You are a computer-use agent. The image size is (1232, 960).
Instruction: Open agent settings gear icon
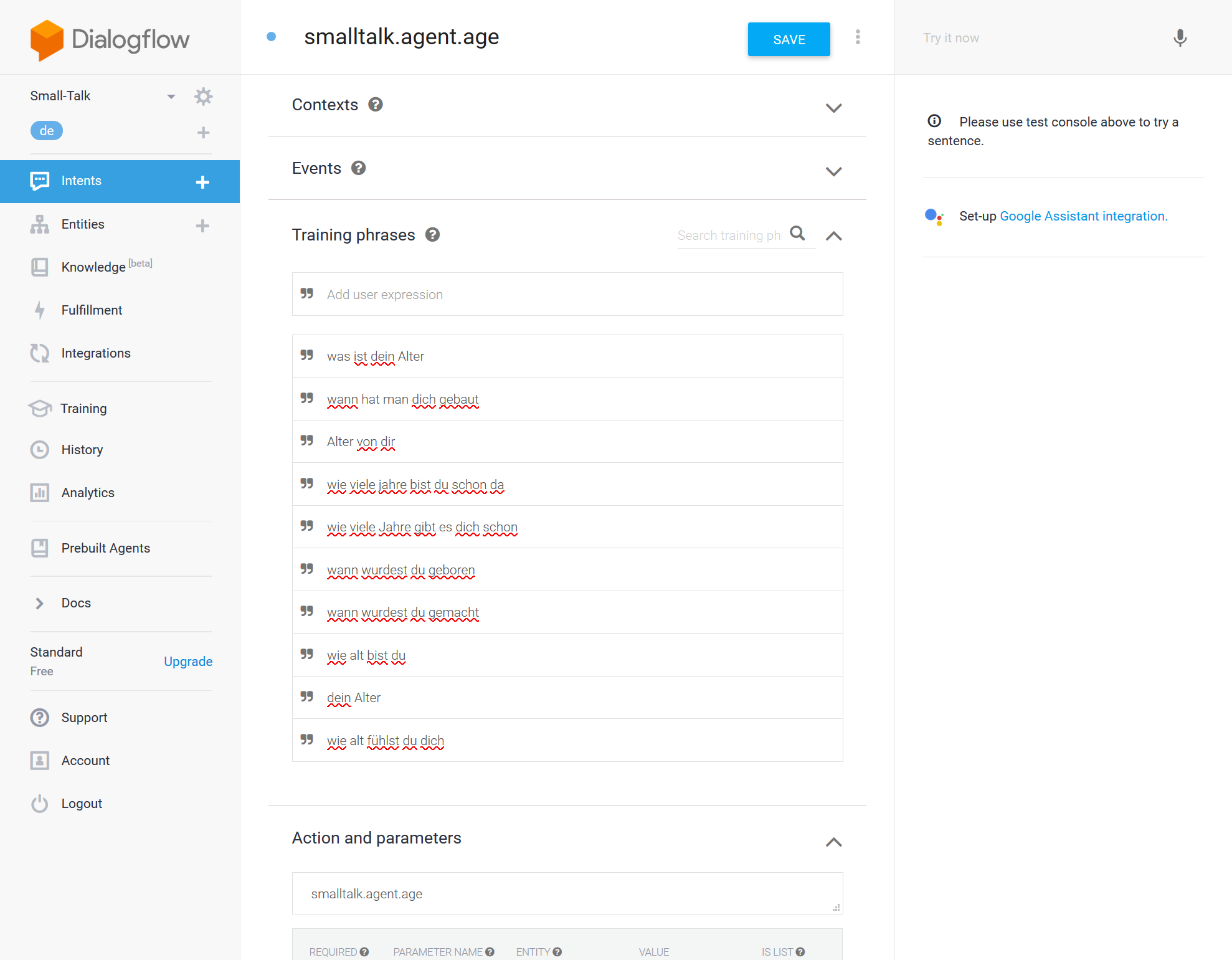coord(203,97)
